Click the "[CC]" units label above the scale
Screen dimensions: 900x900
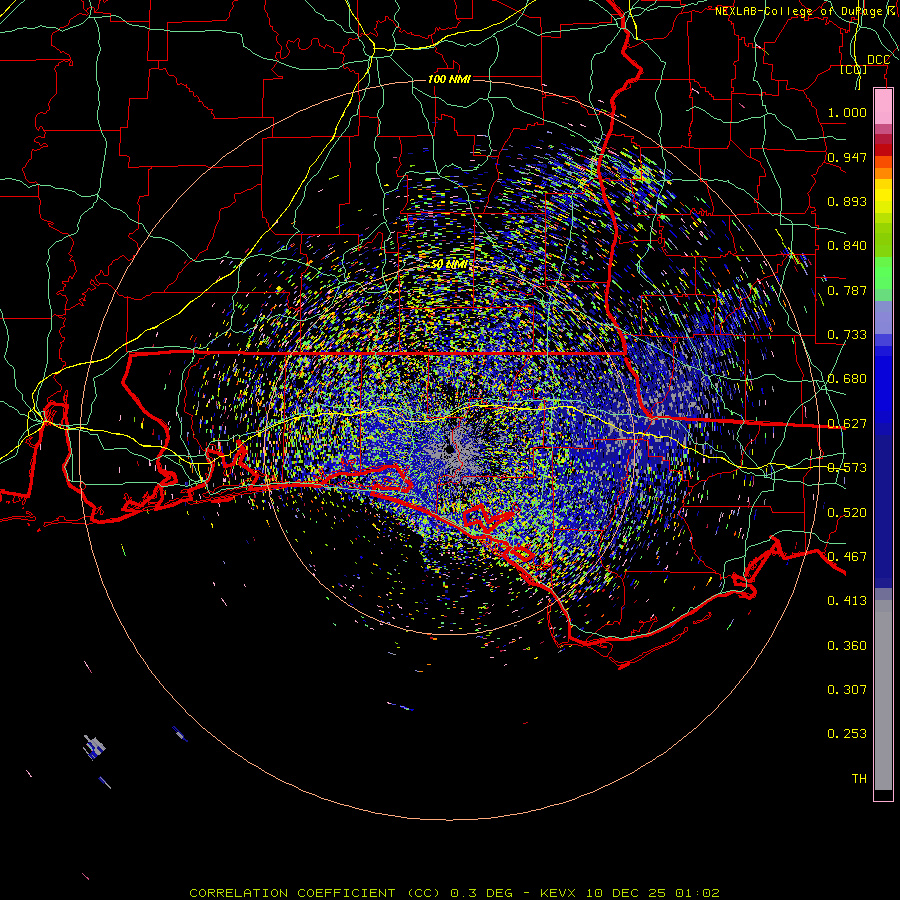click(854, 70)
